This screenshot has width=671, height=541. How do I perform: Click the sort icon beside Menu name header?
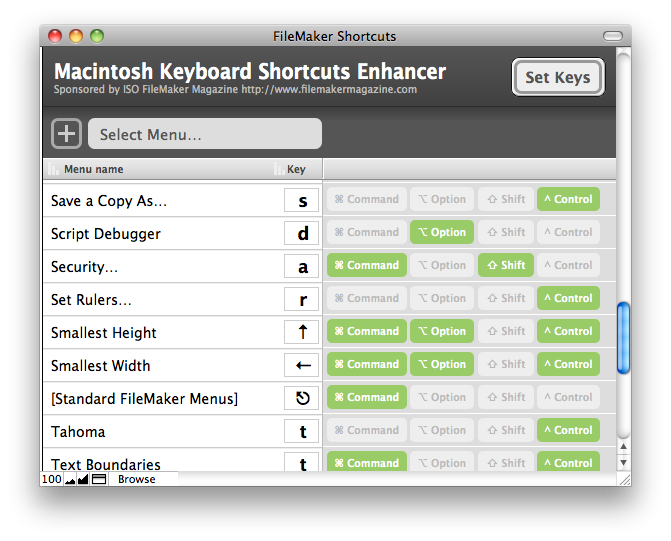(x=55, y=170)
